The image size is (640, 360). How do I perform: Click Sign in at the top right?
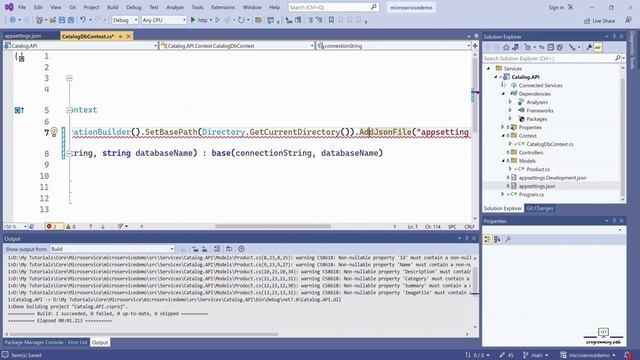[x=561, y=7]
